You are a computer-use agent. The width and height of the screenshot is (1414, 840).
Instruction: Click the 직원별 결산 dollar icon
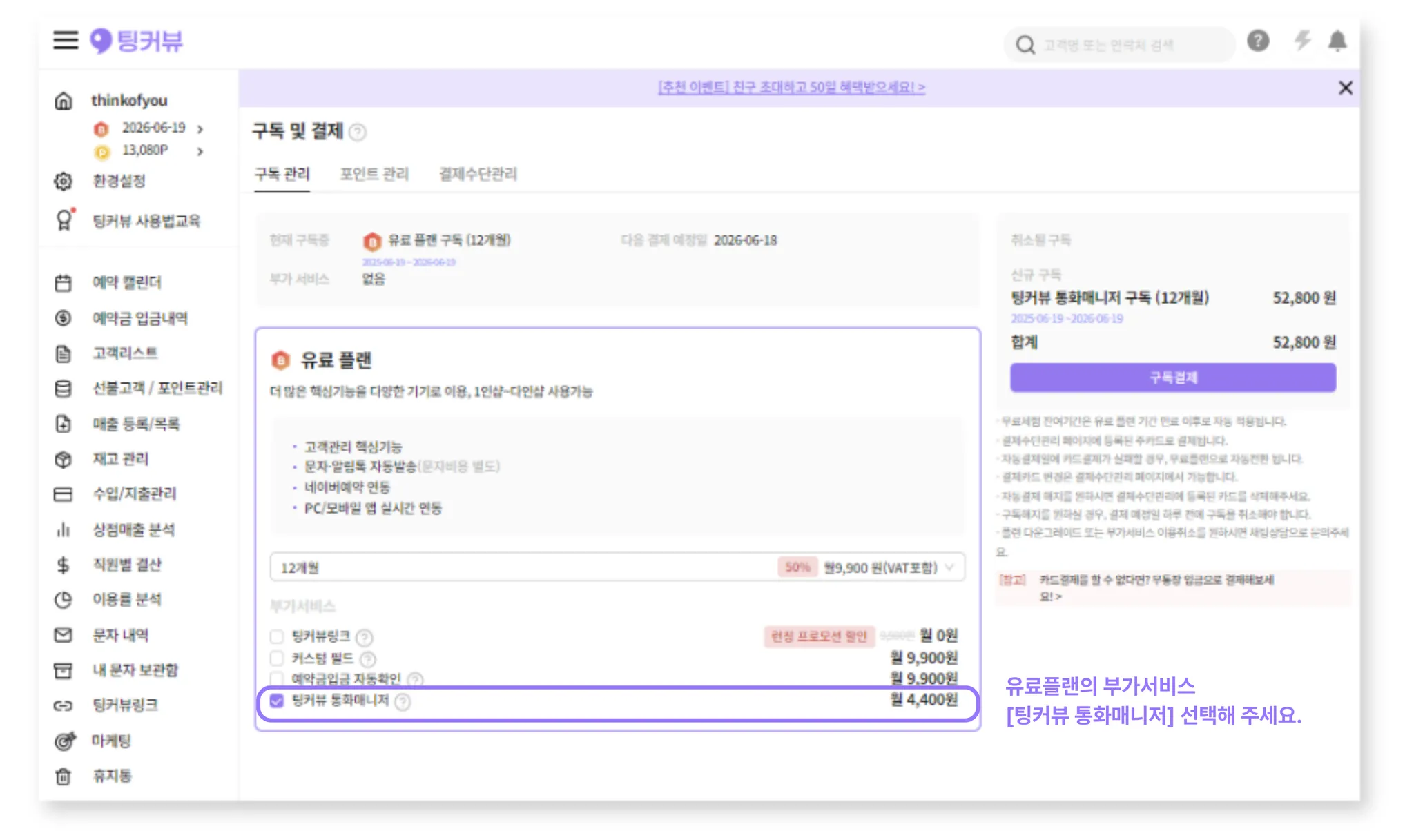[63, 565]
